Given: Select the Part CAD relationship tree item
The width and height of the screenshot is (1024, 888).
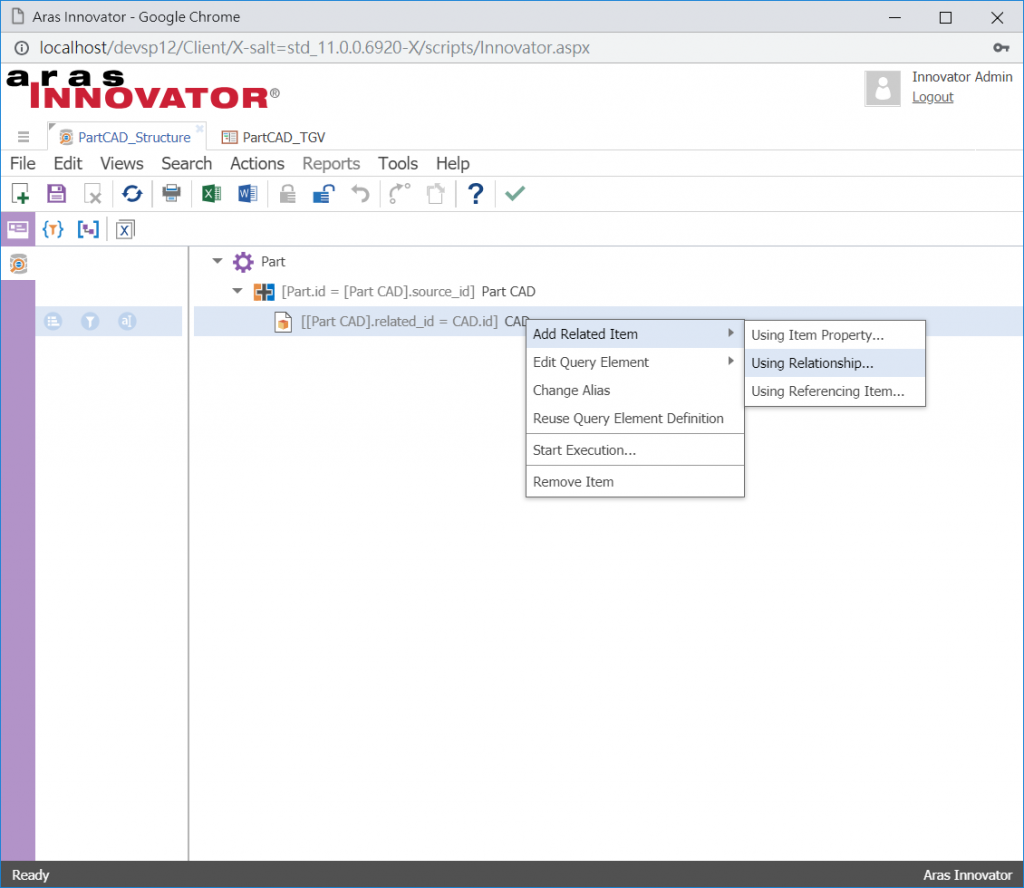Looking at the screenshot, I should [408, 291].
